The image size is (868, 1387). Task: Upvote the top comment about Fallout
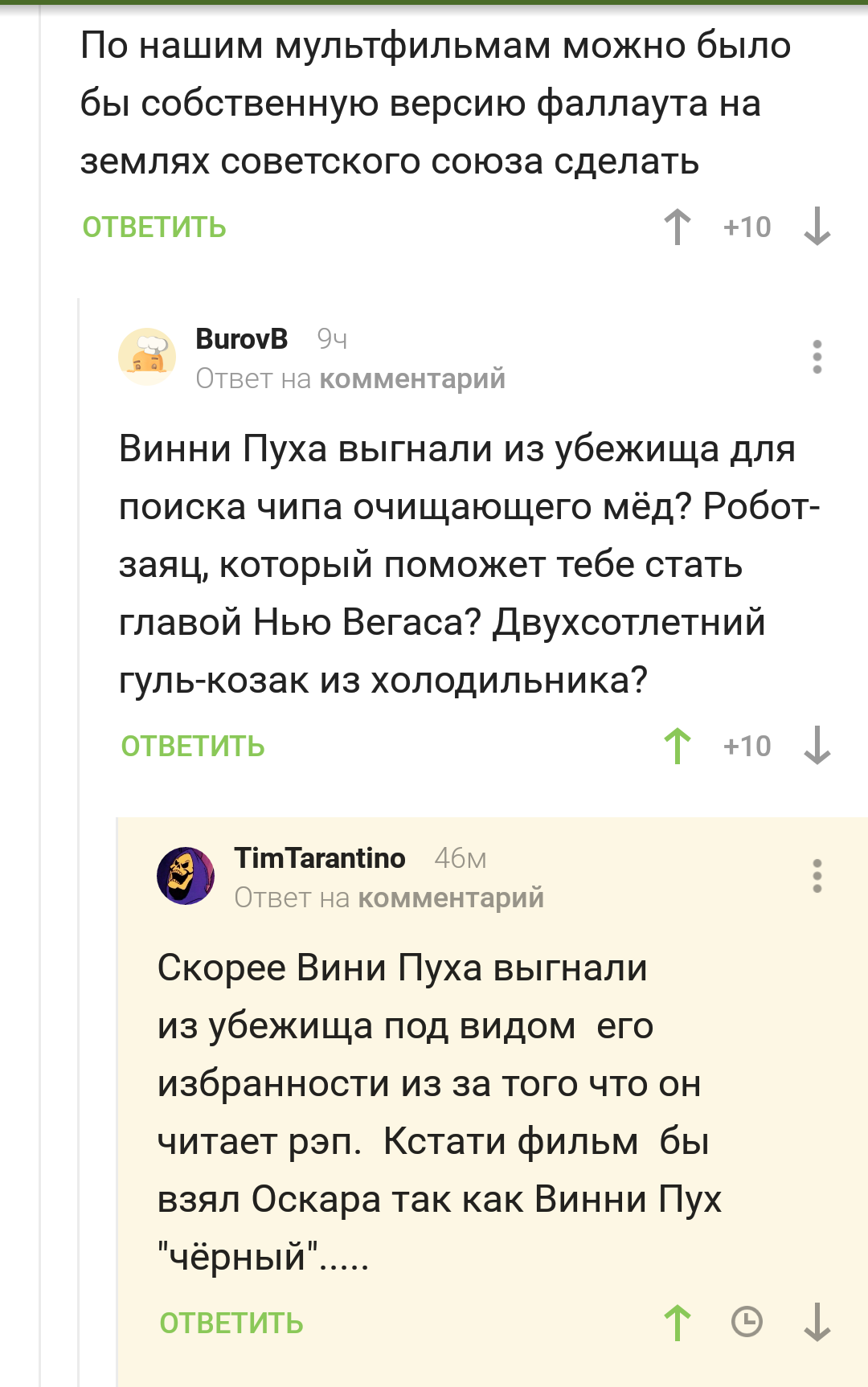click(678, 227)
